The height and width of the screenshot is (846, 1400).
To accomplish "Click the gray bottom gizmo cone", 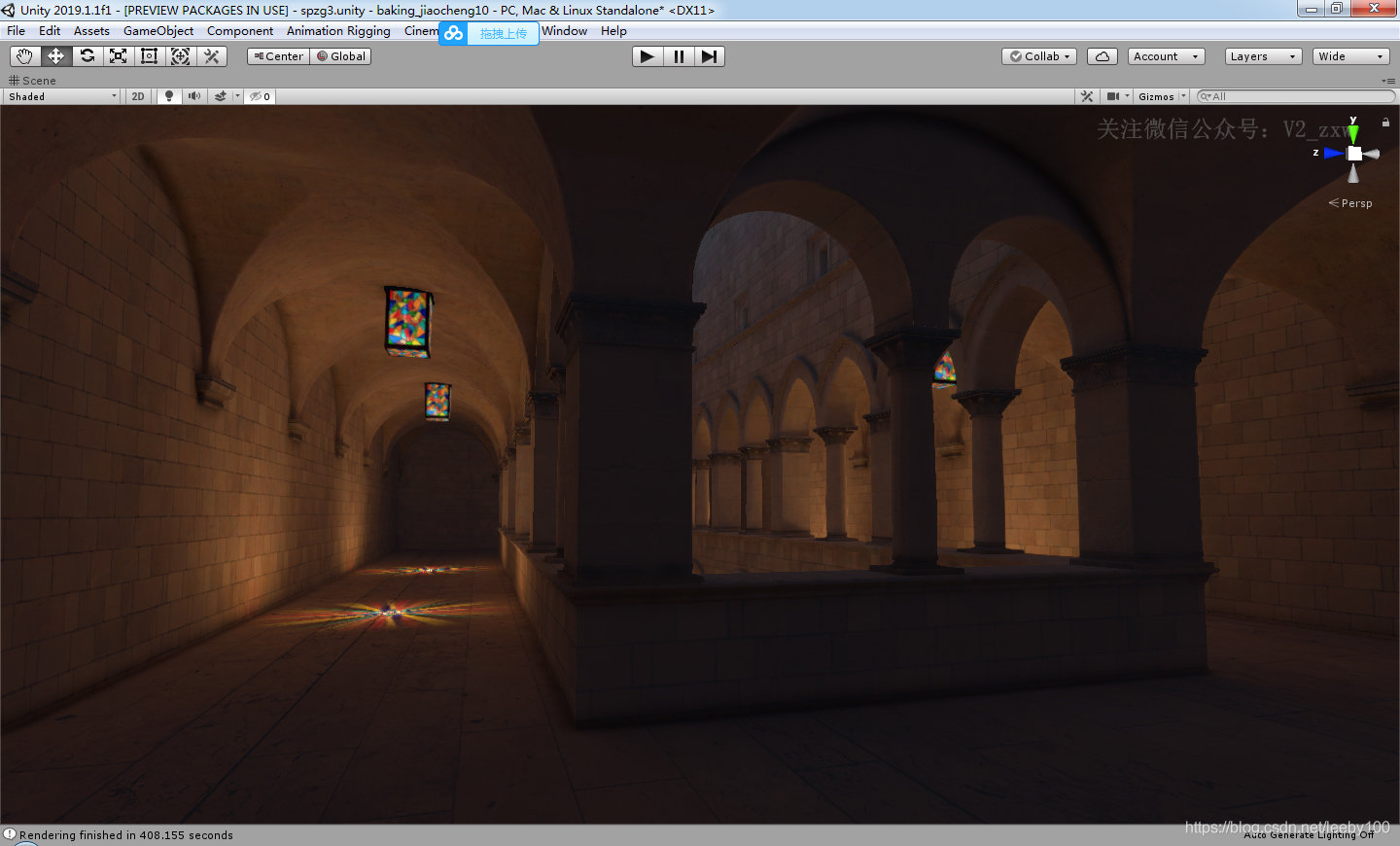I will [x=1353, y=173].
